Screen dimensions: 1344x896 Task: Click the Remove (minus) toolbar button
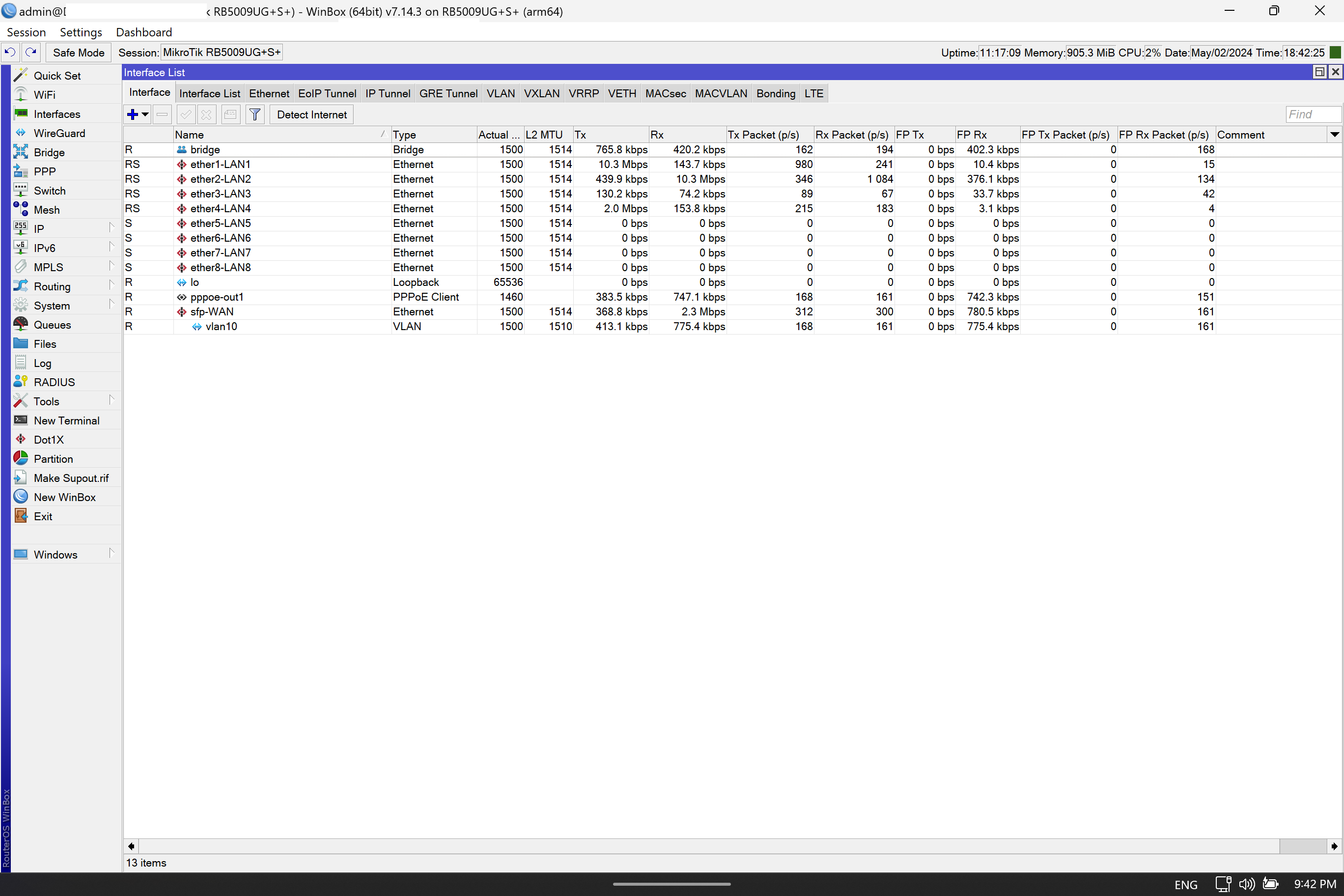point(162,115)
